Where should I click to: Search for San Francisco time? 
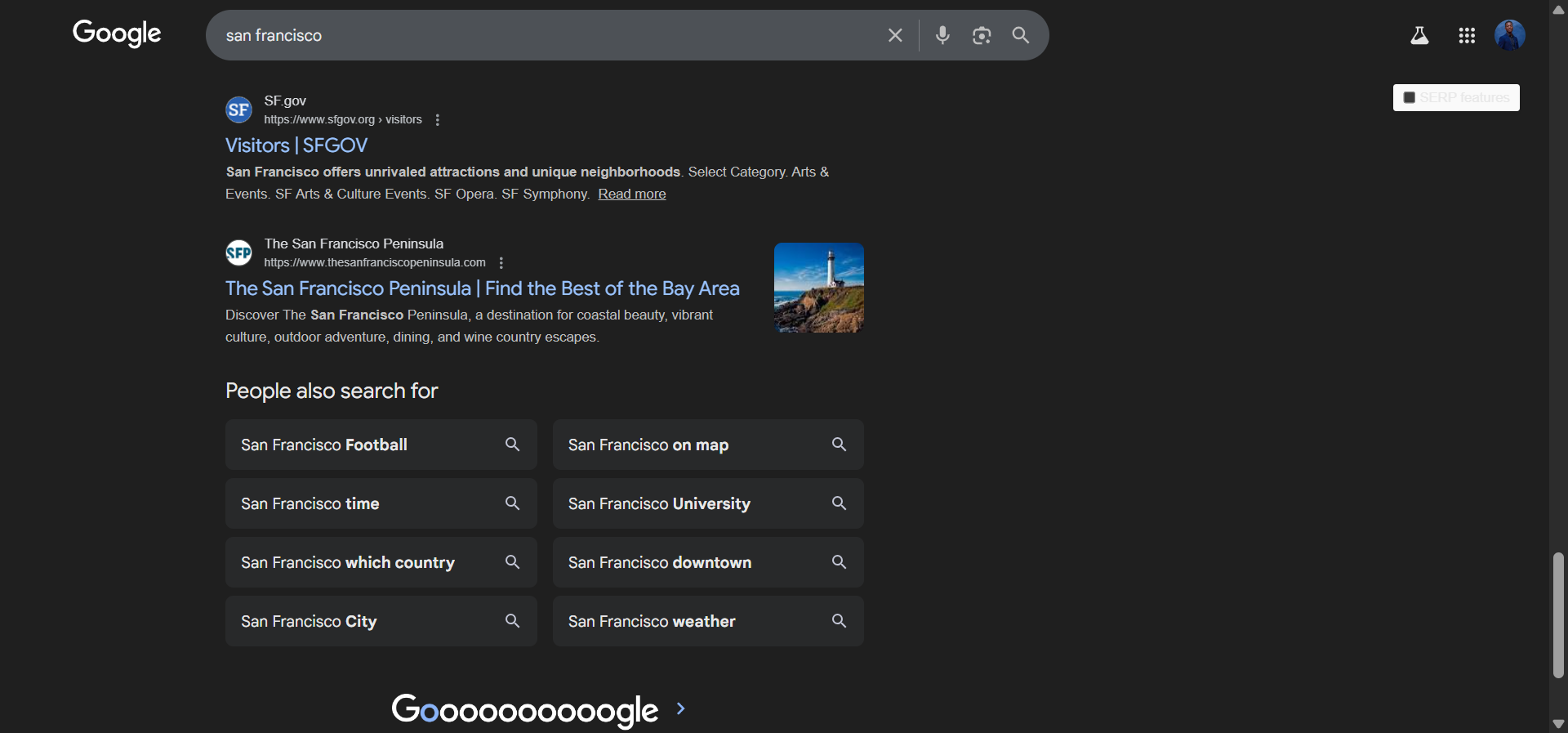[x=381, y=503]
